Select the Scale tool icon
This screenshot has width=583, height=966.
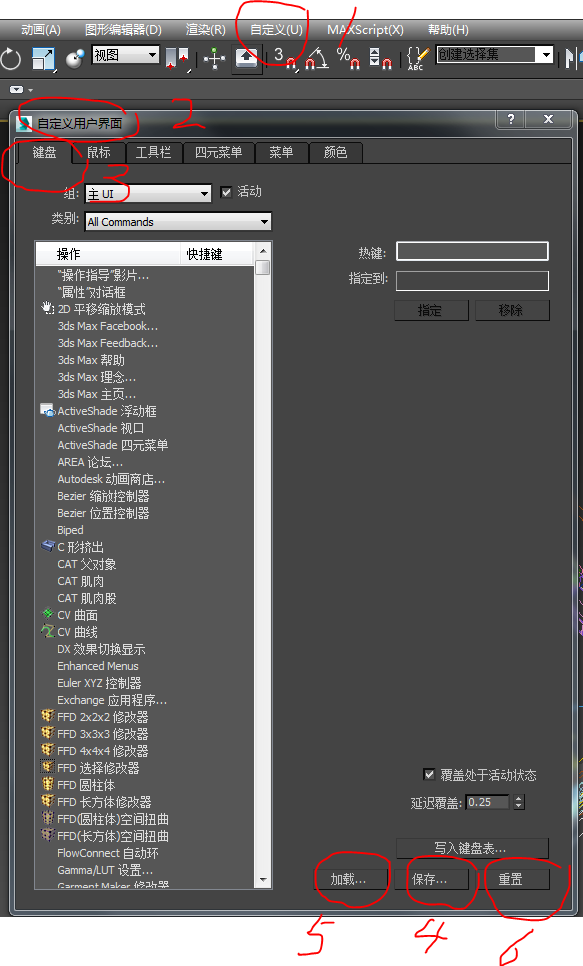click(x=43, y=59)
